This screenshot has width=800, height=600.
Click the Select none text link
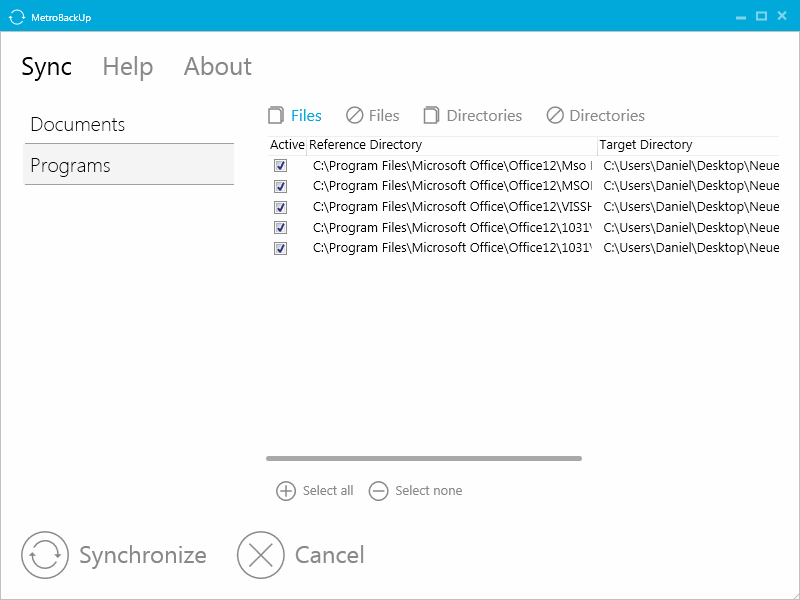pyautogui.click(x=429, y=491)
